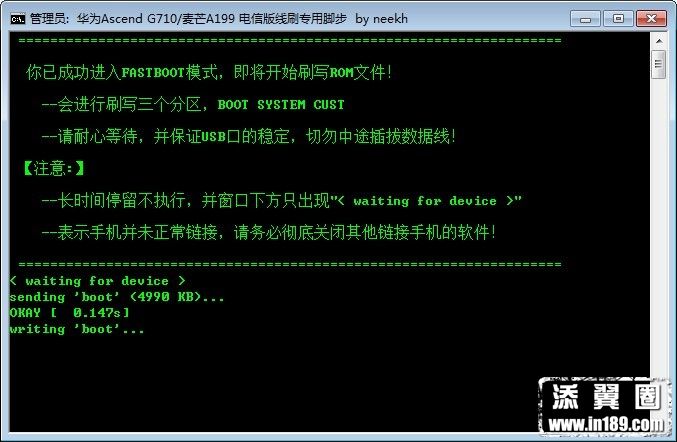Image resolution: width=677 pixels, height=442 pixels.
Task: Click the BOOT SYSTEM CUST partitions text
Action: pyautogui.click(x=281, y=104)
